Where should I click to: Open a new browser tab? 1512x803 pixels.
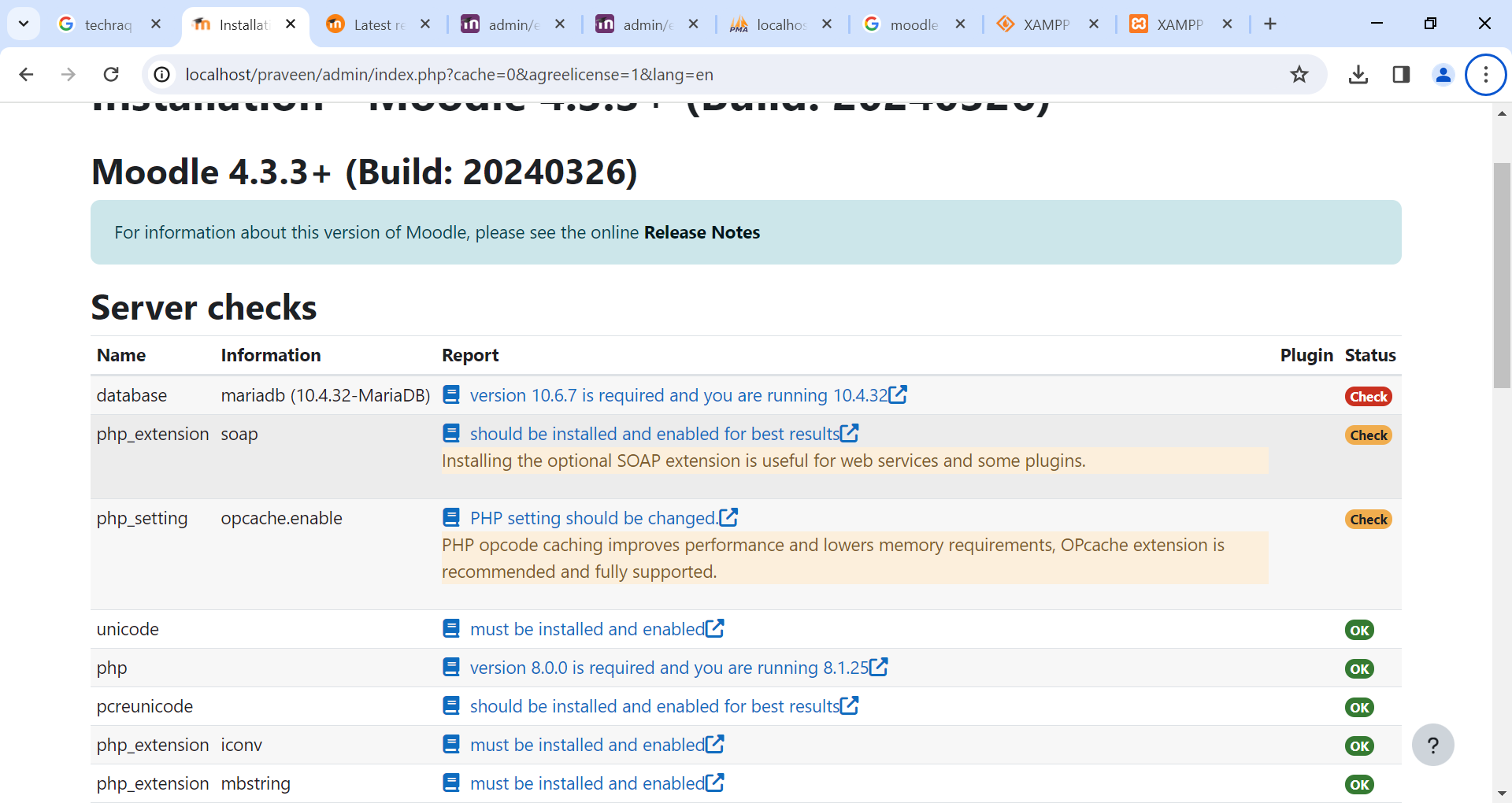point(1270,24)
